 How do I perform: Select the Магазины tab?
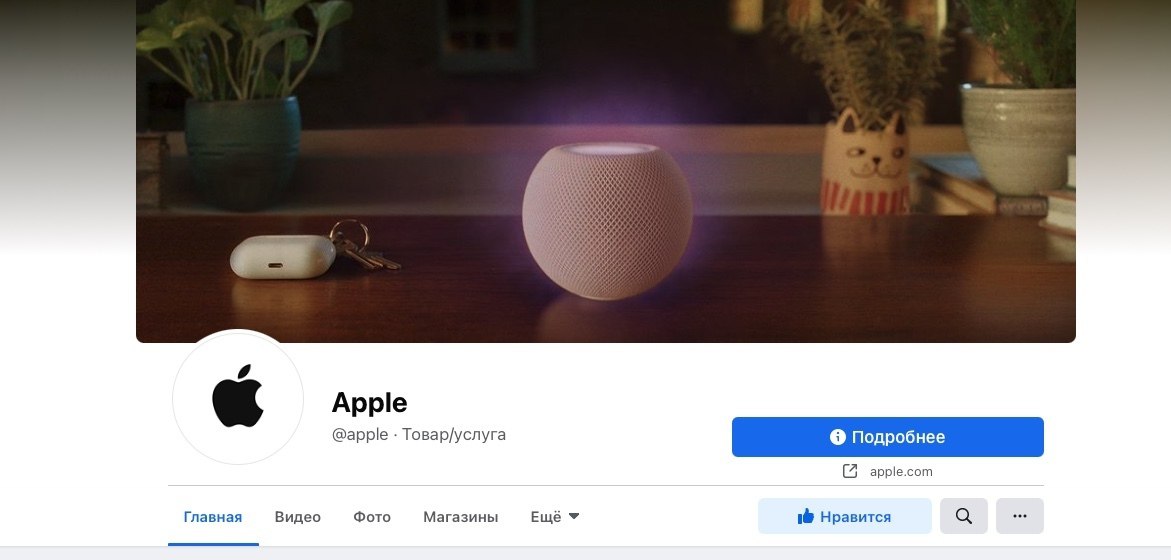[x=461, y=517]
